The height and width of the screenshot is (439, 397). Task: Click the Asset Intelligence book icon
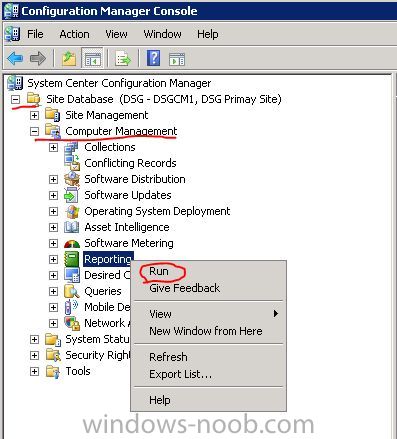pos(72,227)
